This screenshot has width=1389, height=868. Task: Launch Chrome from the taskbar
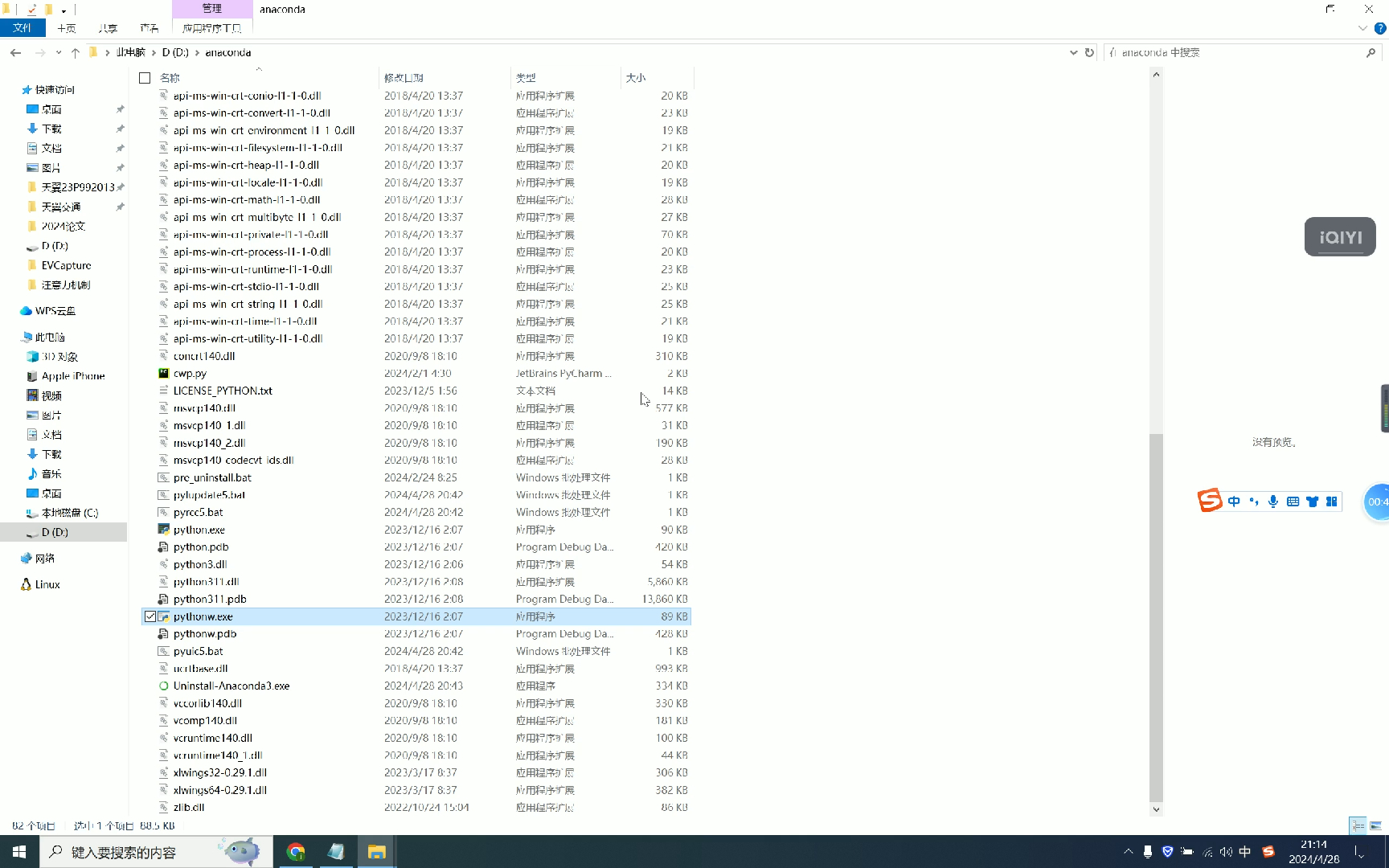click(x=296, y=852)
